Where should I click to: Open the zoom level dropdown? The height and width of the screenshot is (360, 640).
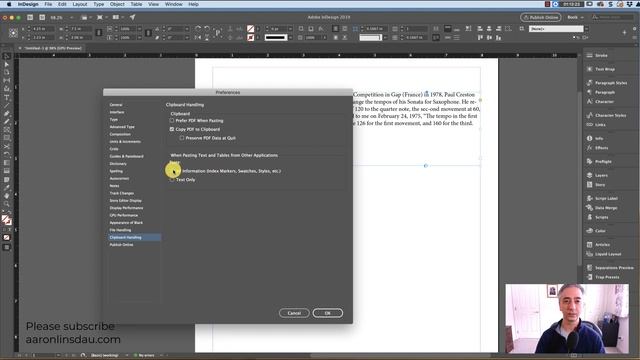(x=72, y=18)
